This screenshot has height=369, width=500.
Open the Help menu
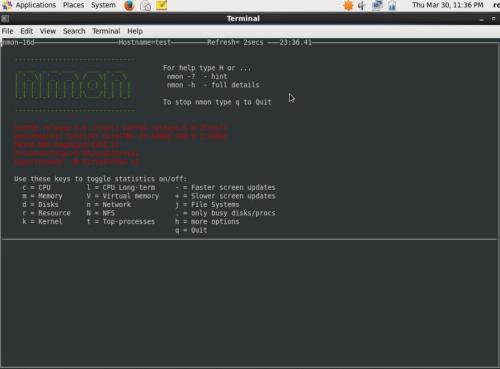pyautogui.click(x=135, y=31)
